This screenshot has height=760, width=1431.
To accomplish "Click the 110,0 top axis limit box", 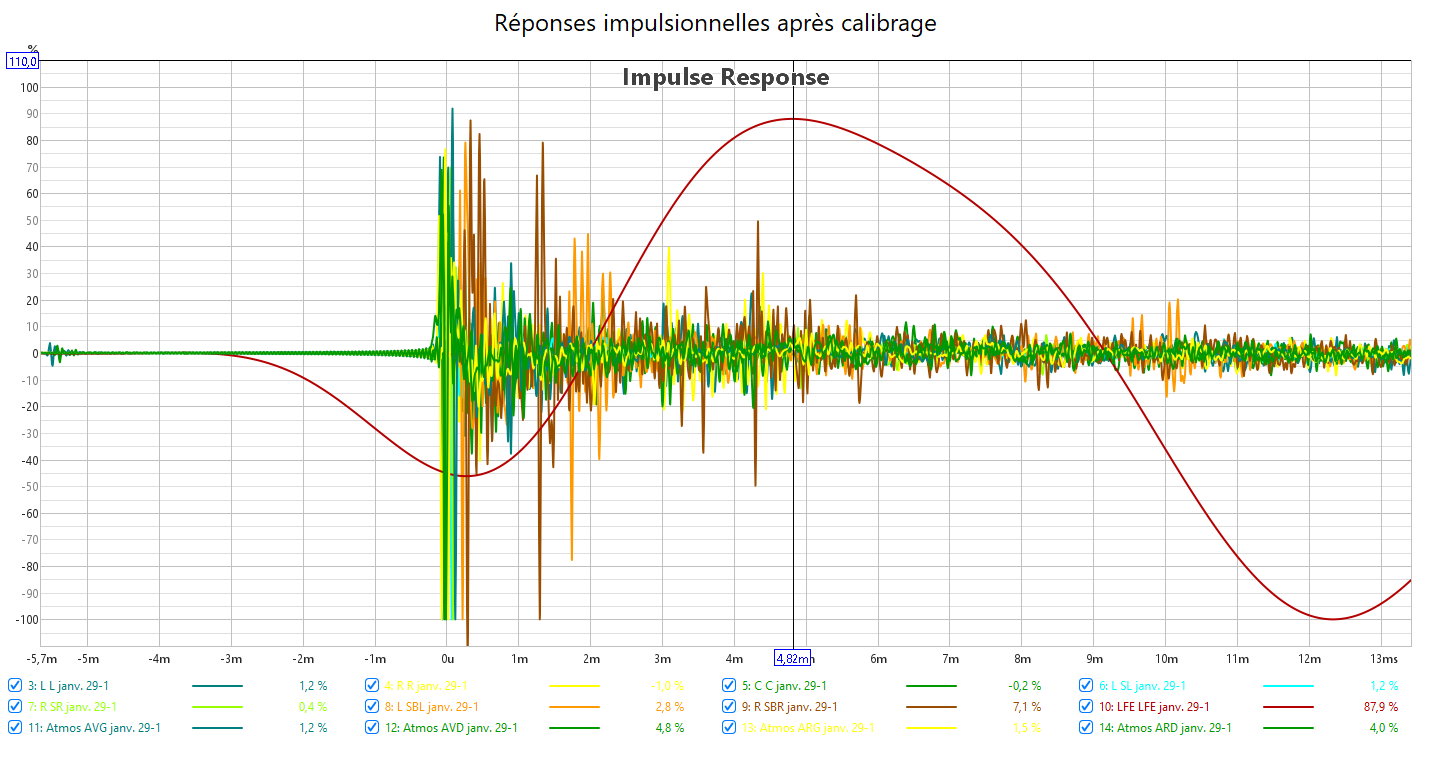I will coord(23,62).
